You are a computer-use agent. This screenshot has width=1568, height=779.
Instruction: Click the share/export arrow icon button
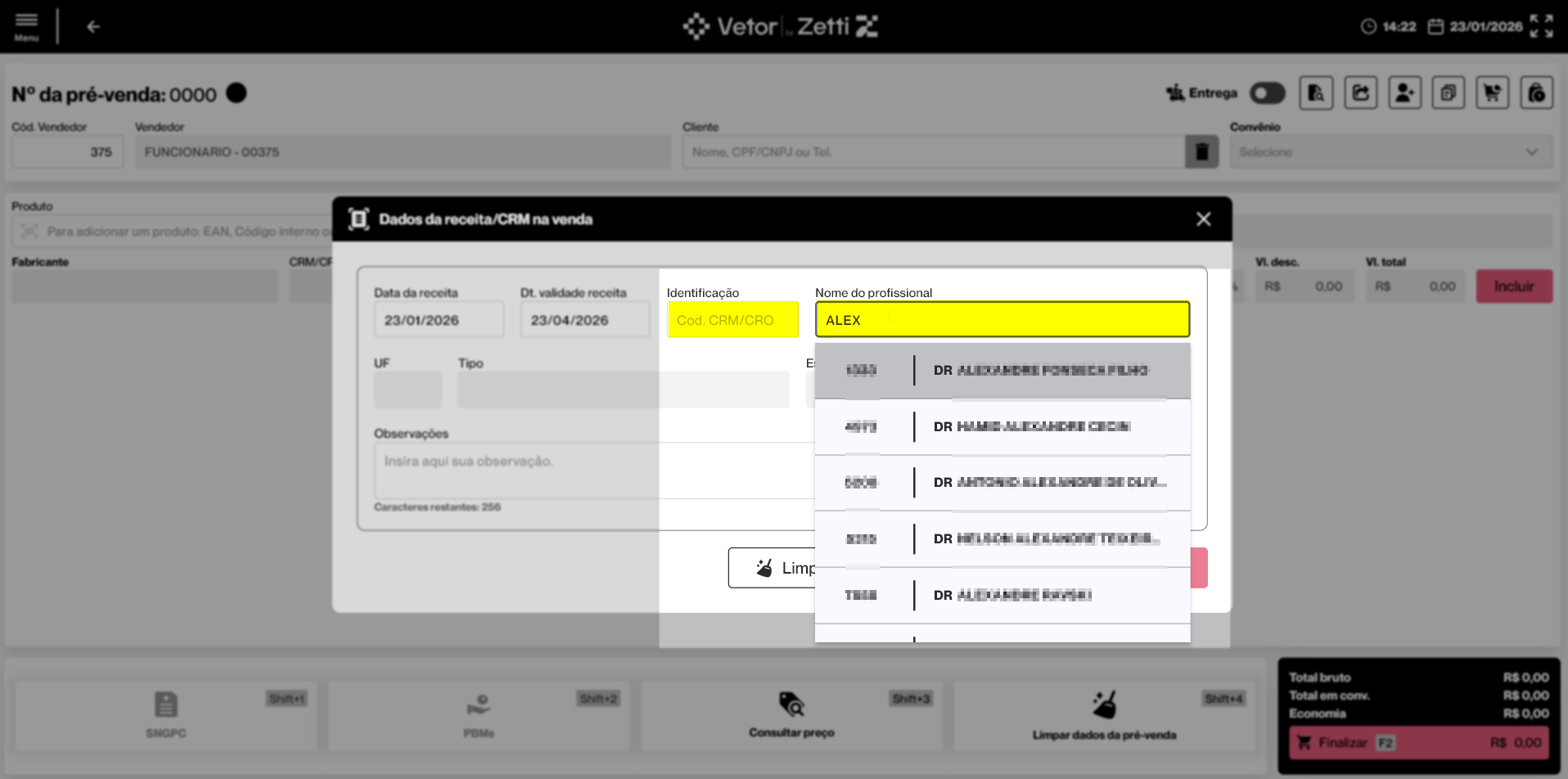click(1360, 93)
